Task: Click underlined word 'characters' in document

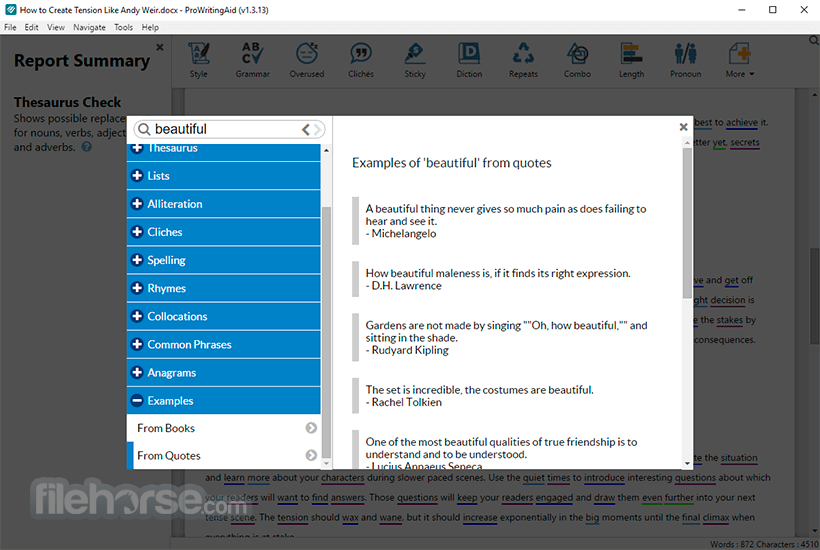Action: pyautogui.click(x=343, y=477)
